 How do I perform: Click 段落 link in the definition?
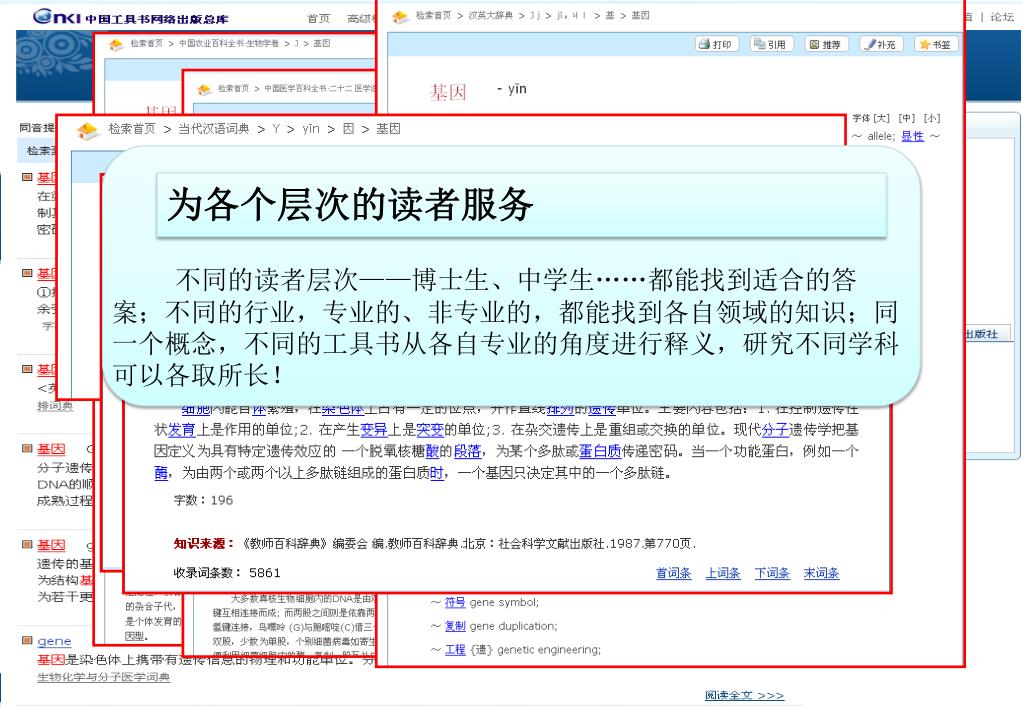click(467, 451)
